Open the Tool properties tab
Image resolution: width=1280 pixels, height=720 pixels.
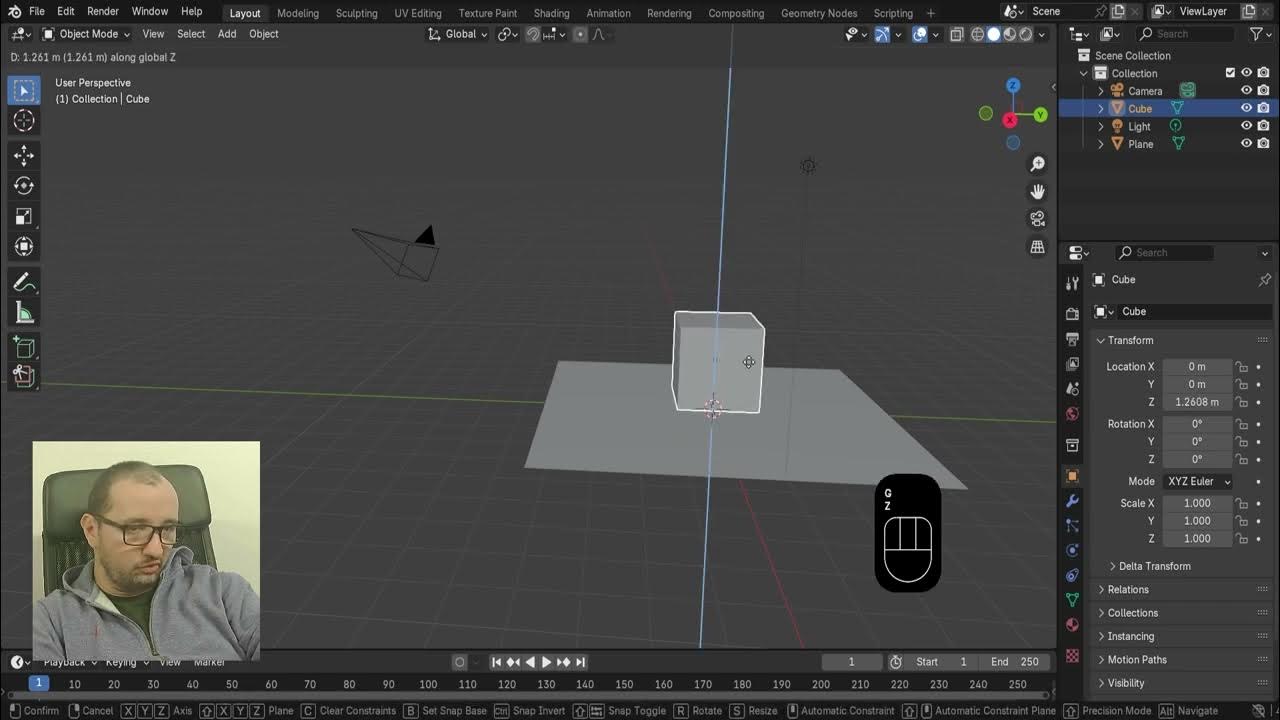click(1072, 283)
